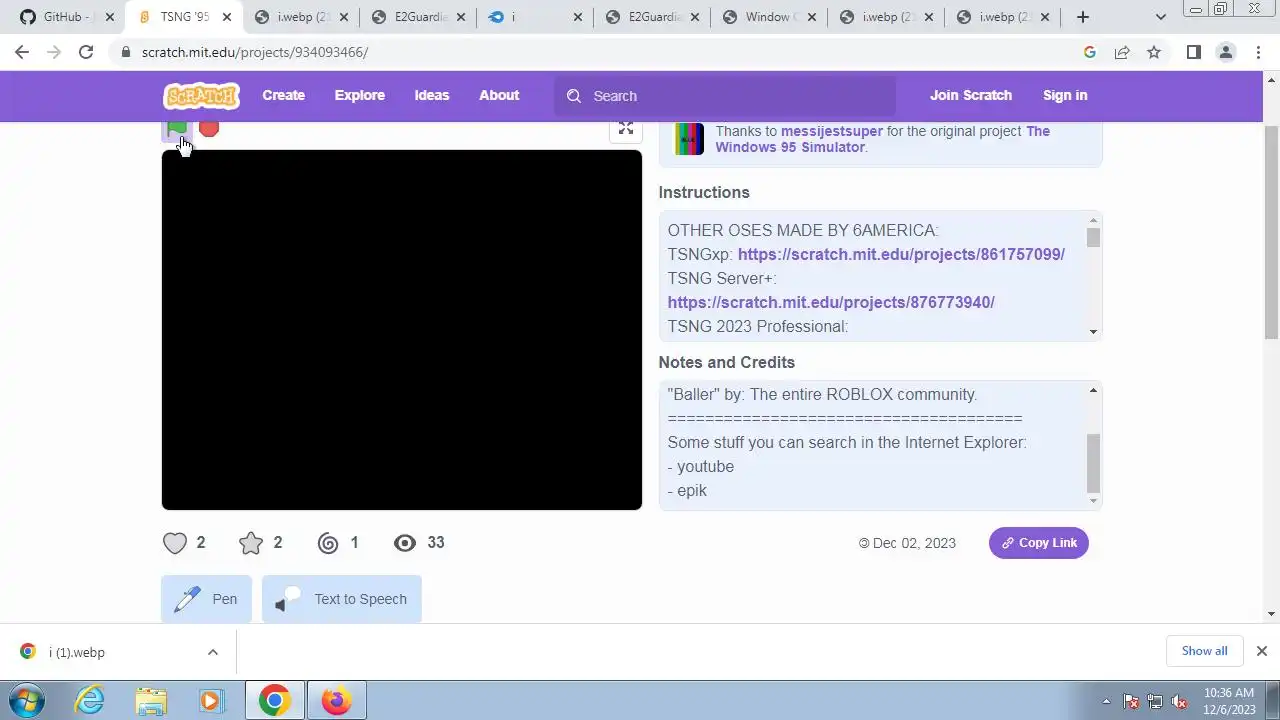Open a new tab with plus button
1280x720 pixels.
[x=1082, y=17]
